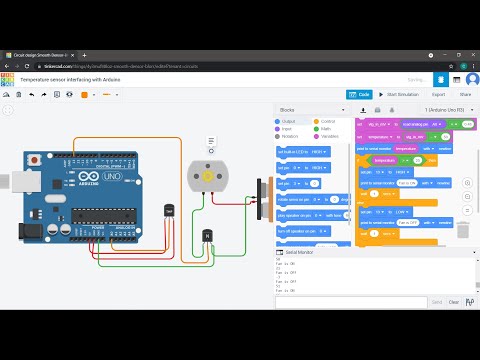The image size is (480, 360).
Task: Click the Send button in serial monitor
Action: [437, 302]
